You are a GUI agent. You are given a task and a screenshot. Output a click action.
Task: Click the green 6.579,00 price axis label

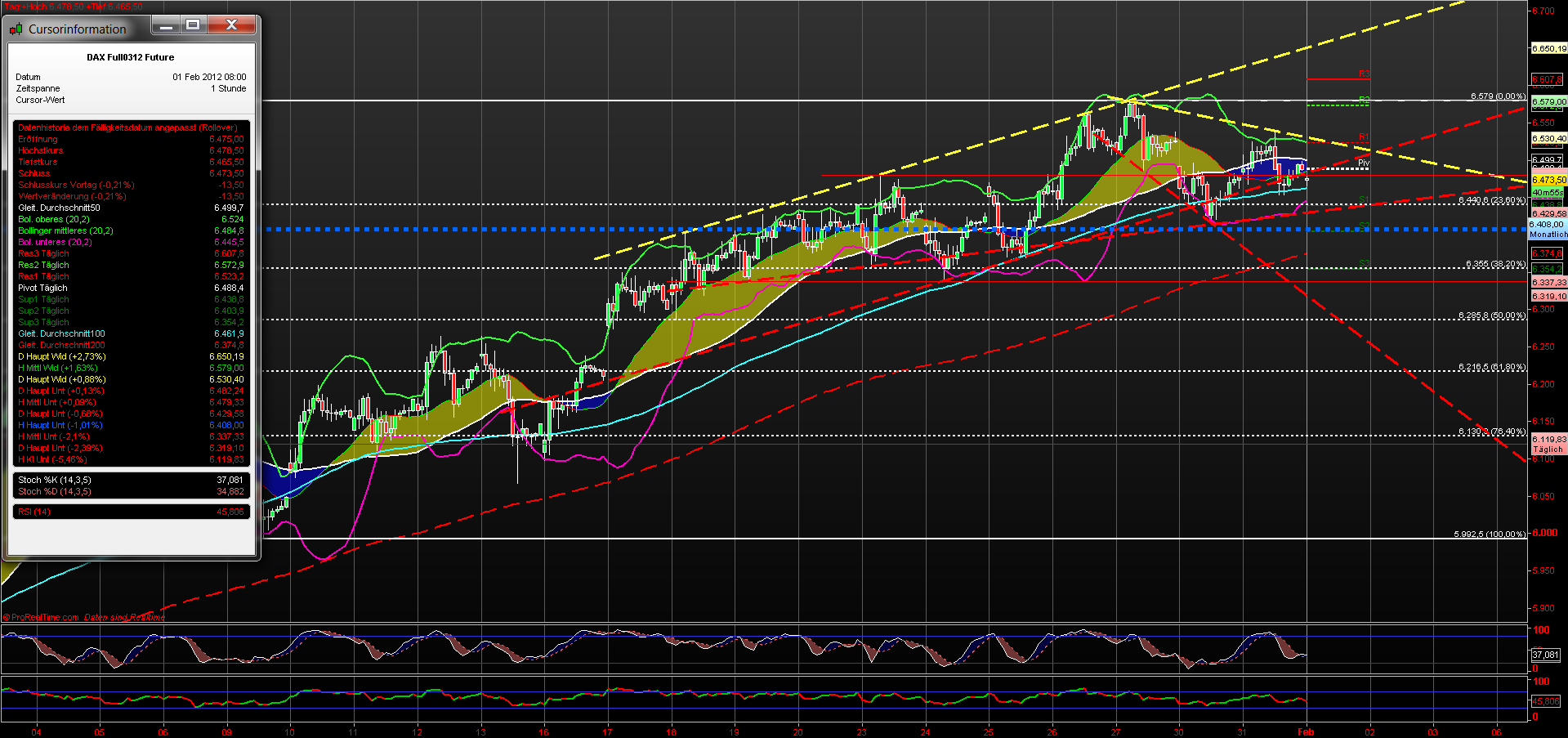[1547, 101]
